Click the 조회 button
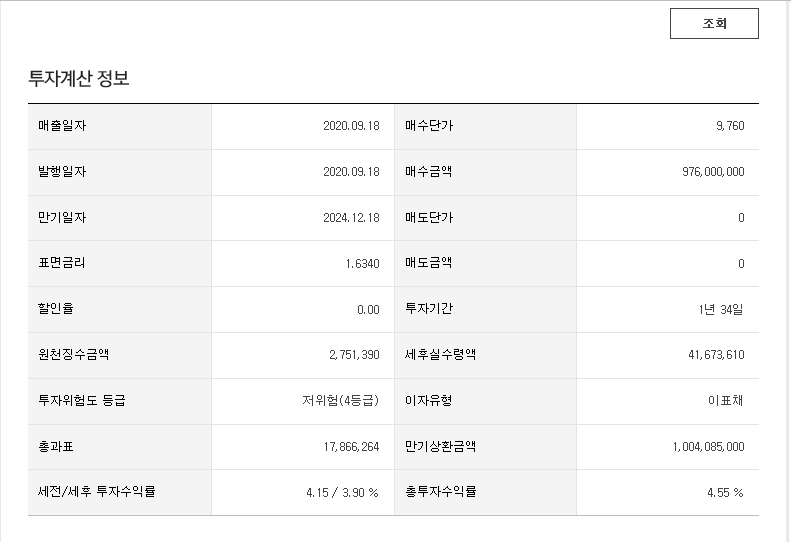The width and height of the screenshot is (791, 542). 714,23
